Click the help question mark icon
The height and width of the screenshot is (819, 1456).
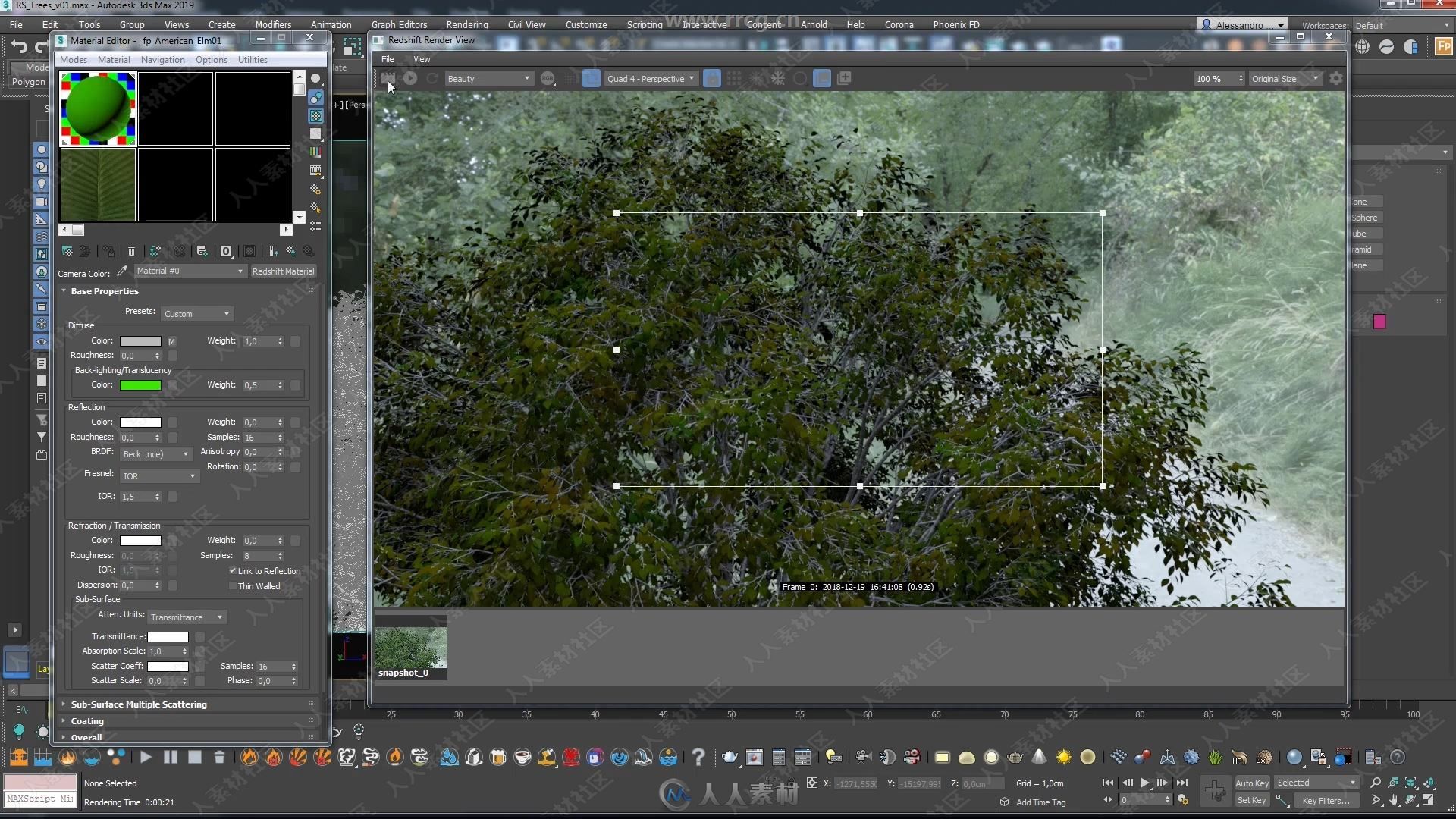698,757
